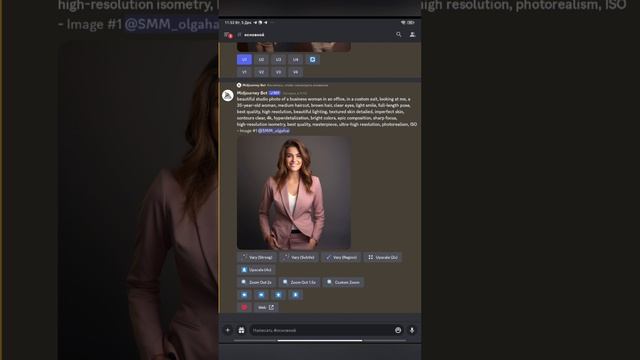Image resolution: width=640 pixels, height=360 pixels.
Task: Open the Discord channel list menu icon
Action: point(228,35)
